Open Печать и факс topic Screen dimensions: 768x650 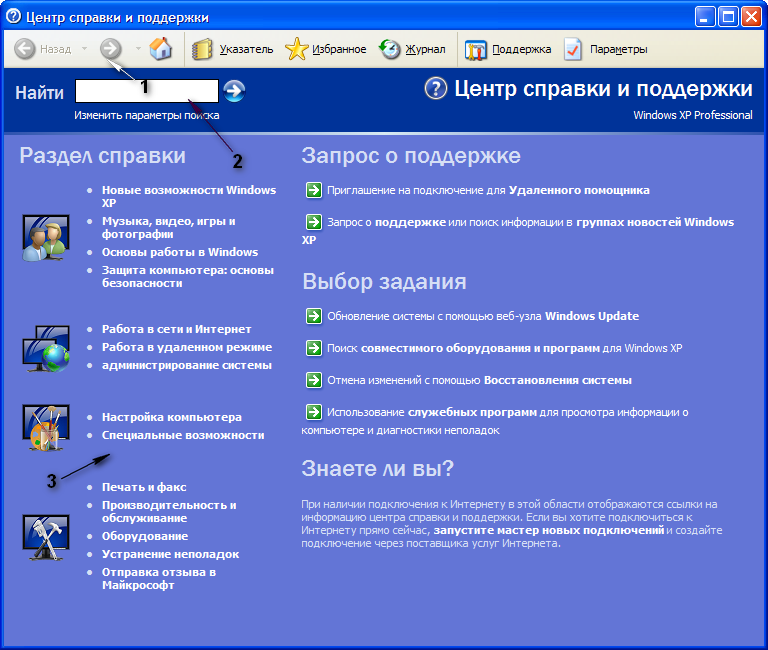click(144, 487)
